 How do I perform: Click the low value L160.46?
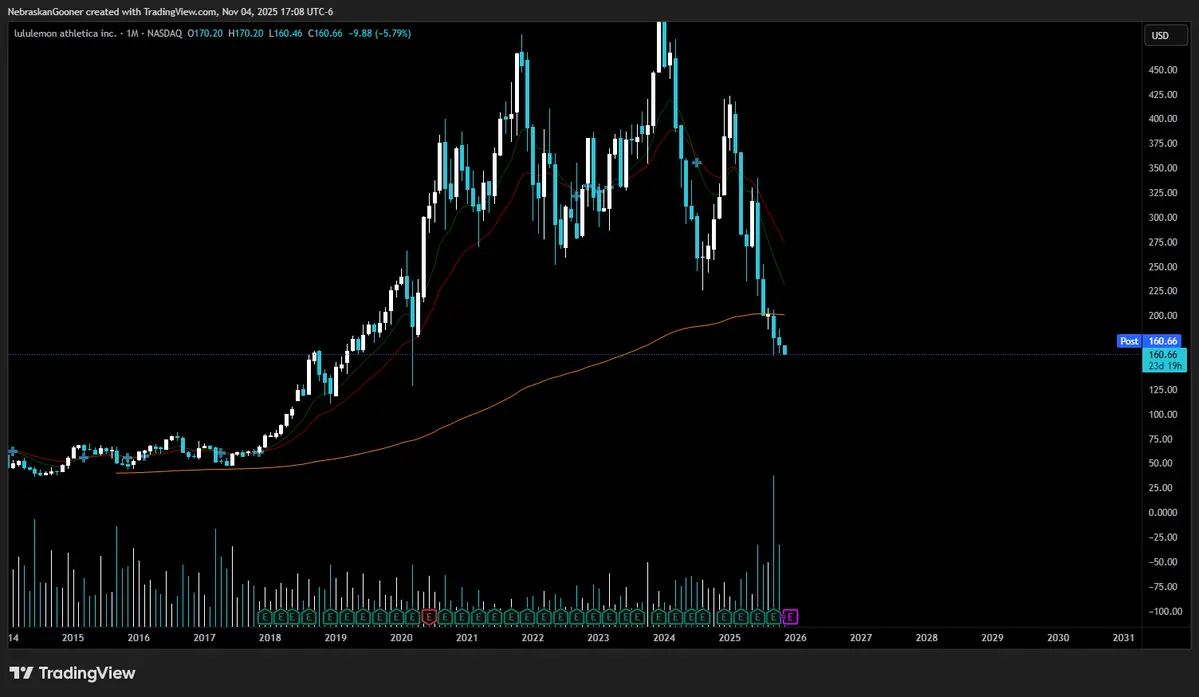point(285,34)
